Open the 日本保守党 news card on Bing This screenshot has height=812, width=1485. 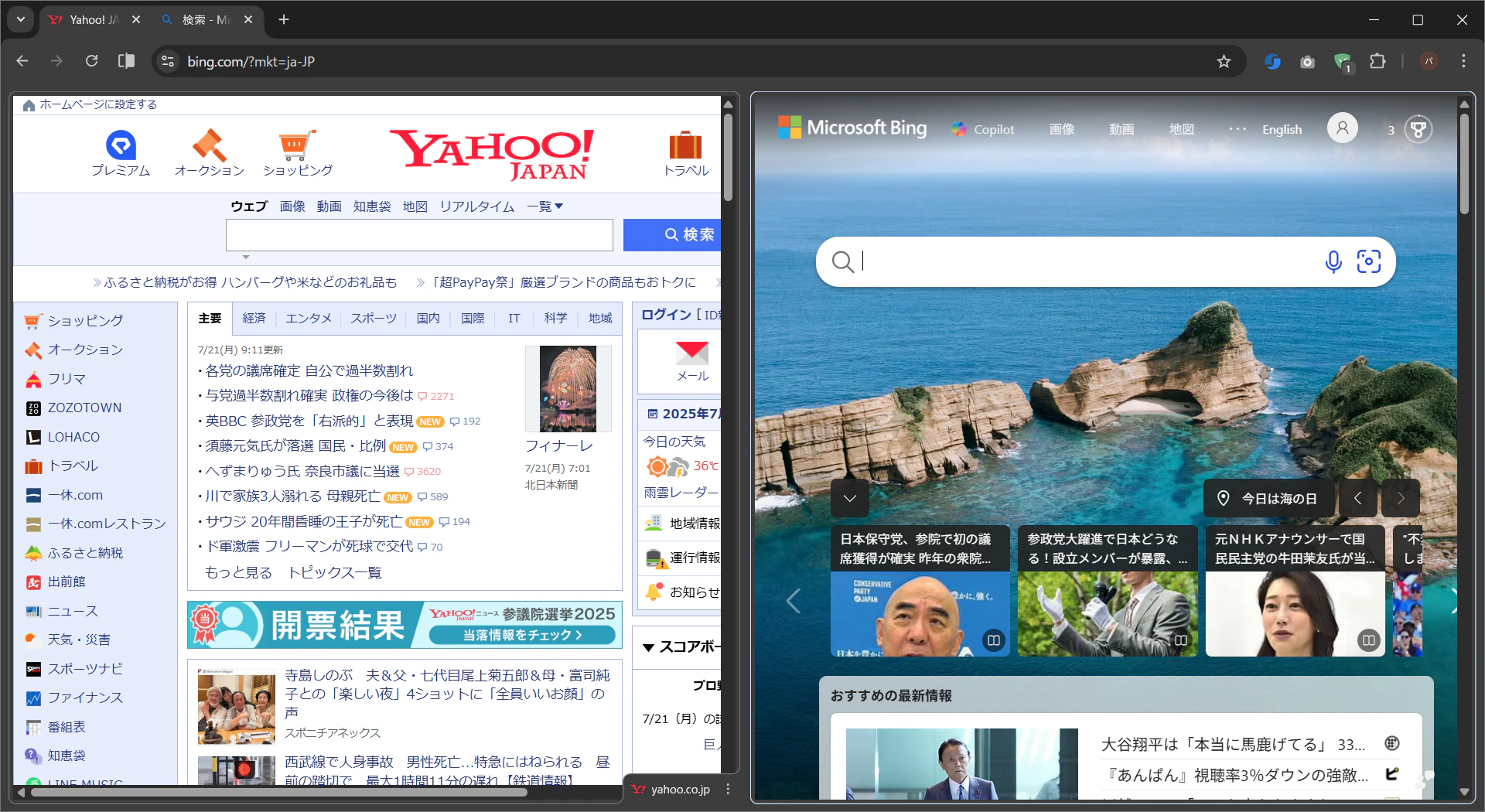(920, 591)
